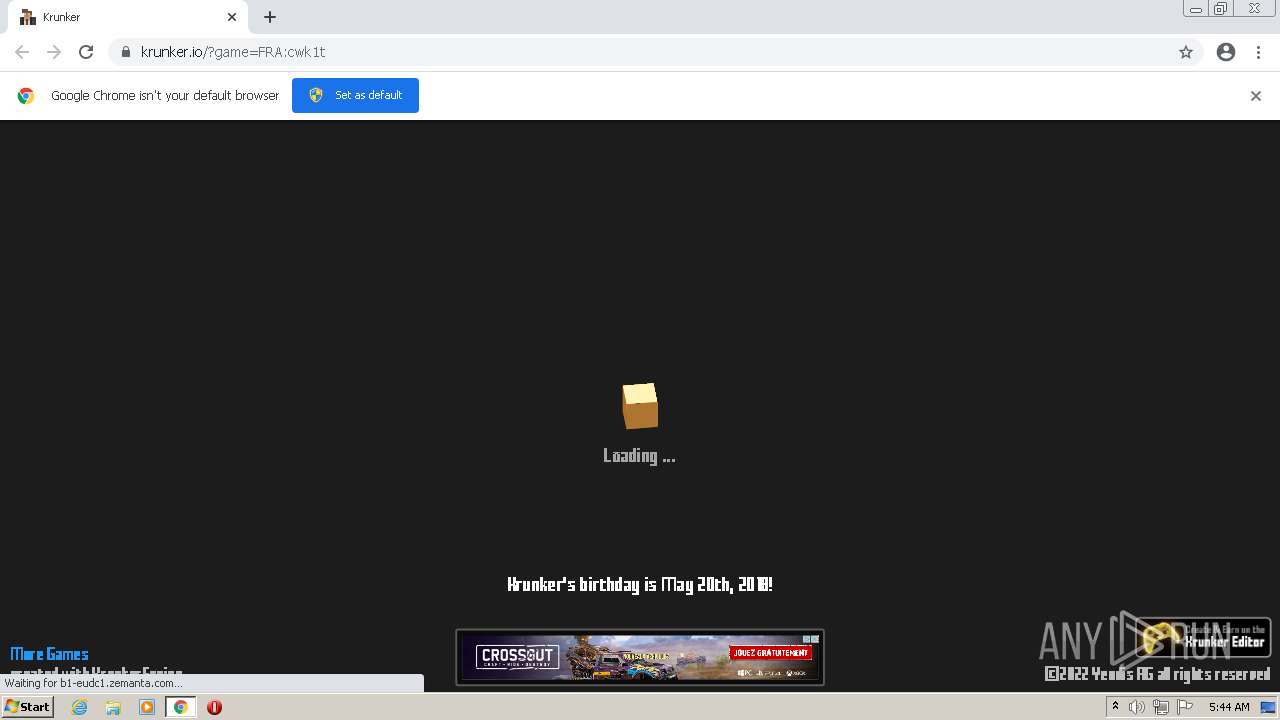Dismiss the default browser notification bar

1256,96
